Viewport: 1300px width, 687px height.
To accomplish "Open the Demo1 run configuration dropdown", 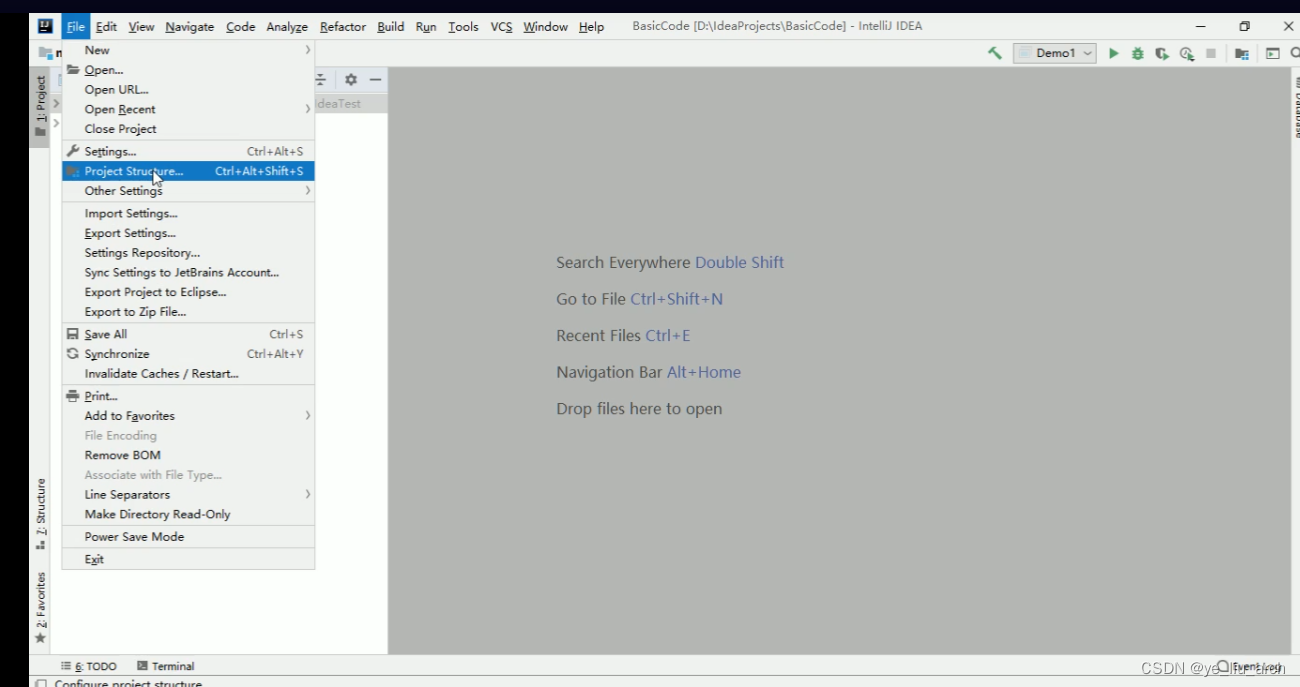I will click(1055, 53).
